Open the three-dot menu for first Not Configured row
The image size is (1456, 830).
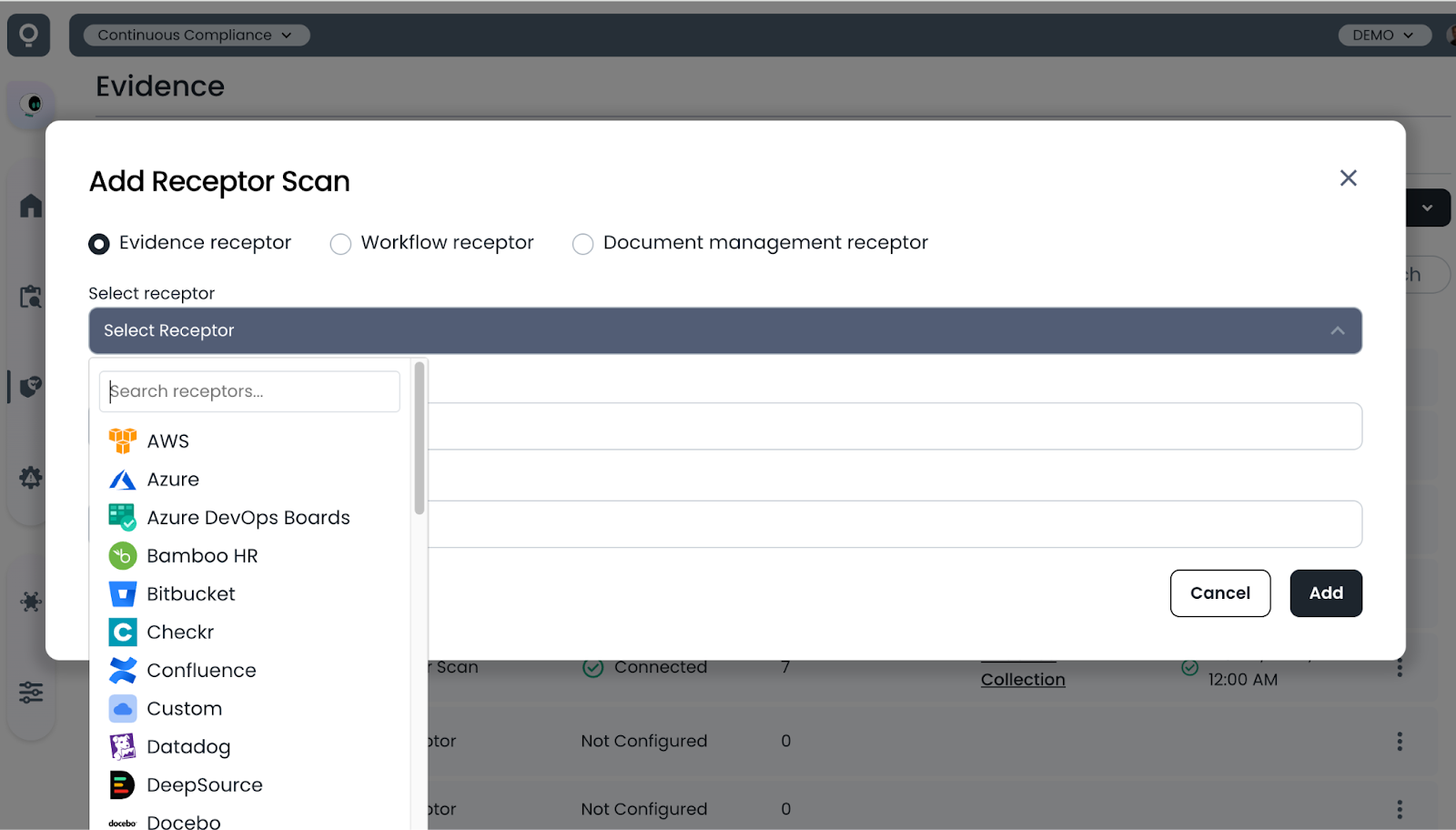point(1400,741)
